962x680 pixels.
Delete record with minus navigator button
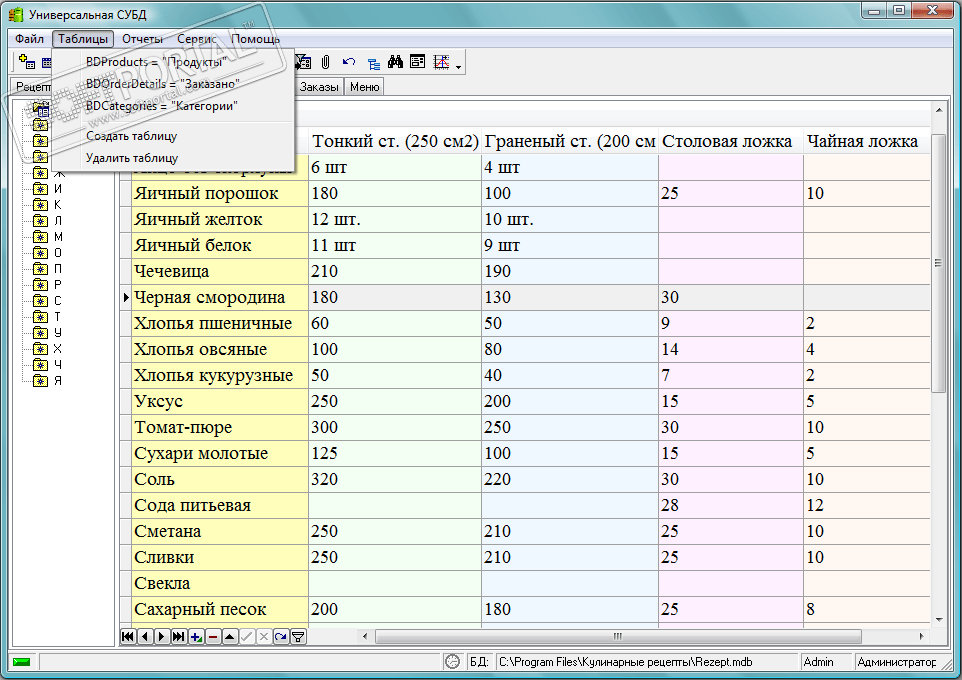click(x=213, y=636)
